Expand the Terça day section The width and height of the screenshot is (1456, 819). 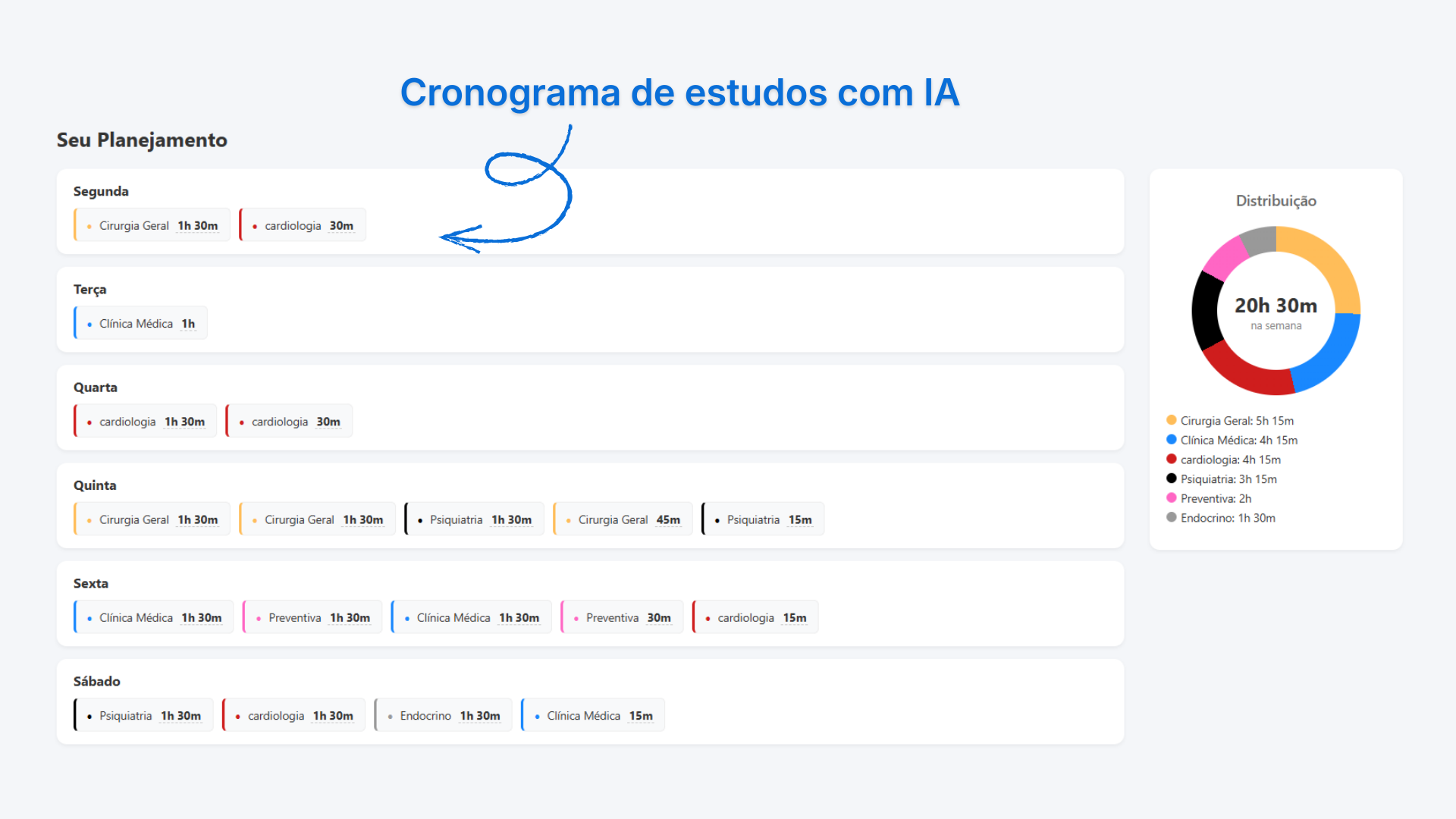point(89,289)
